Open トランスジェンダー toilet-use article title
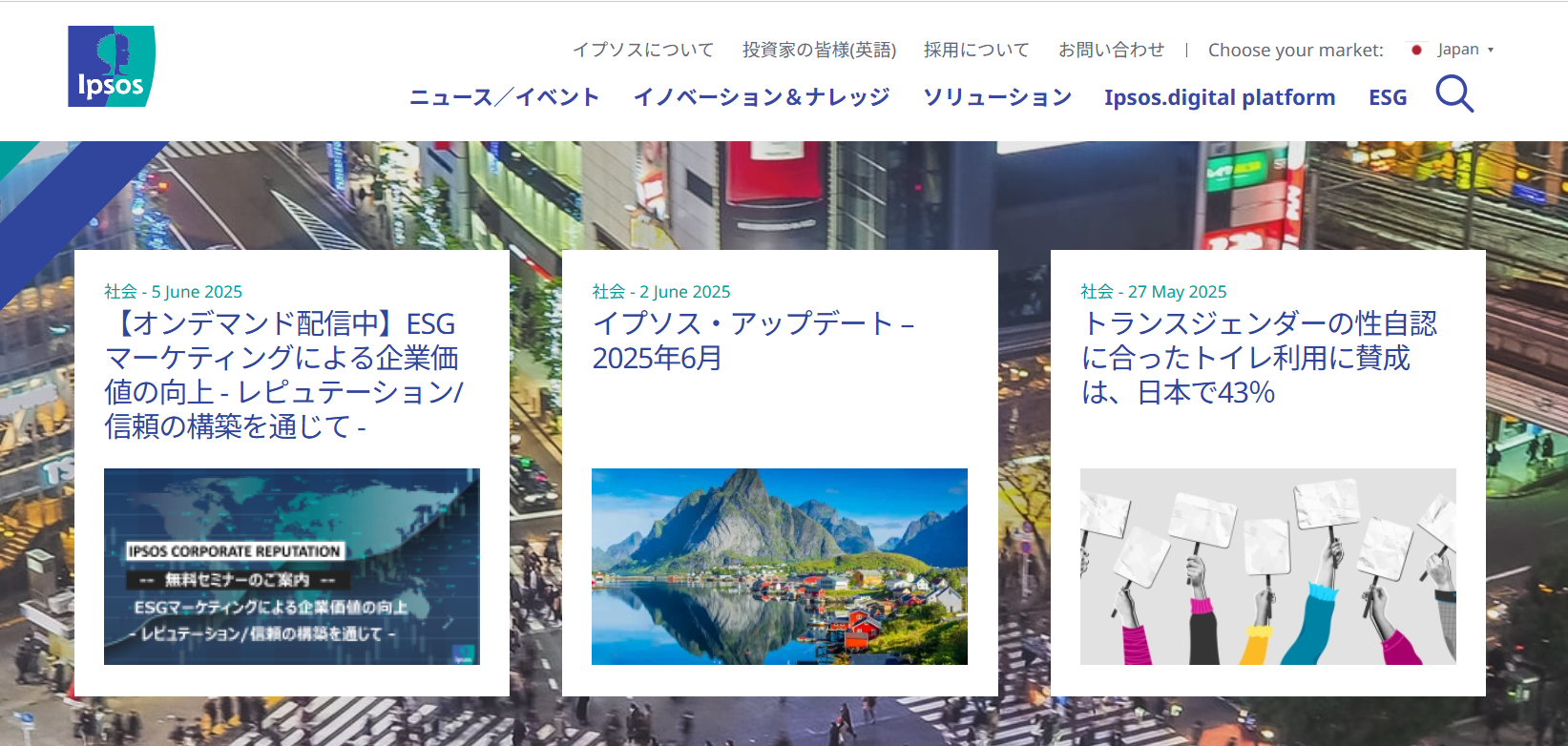 tap(1259, 358)
